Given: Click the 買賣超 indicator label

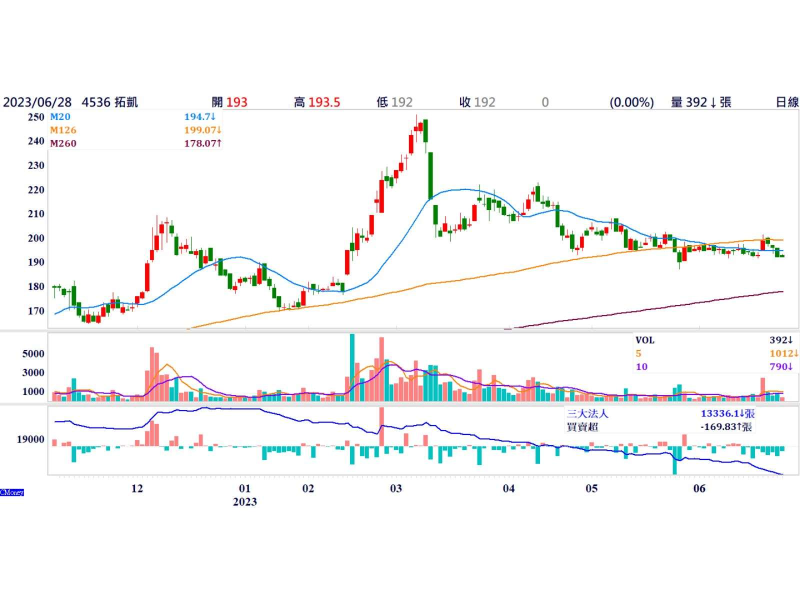Looking at the screenshot, I should tap(582, 425).
